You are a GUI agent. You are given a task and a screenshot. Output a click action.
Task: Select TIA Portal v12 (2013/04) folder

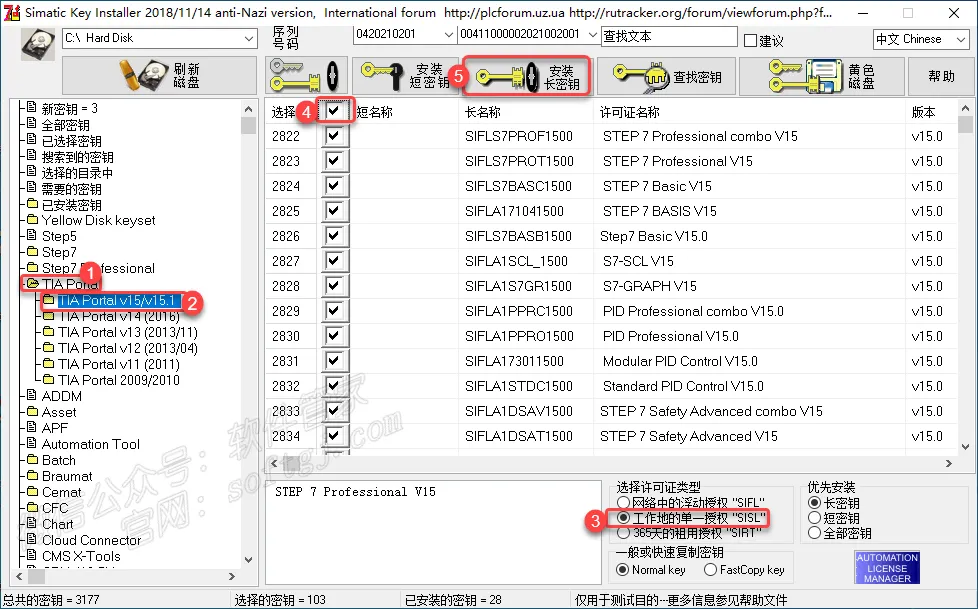(x=128, y=348)
